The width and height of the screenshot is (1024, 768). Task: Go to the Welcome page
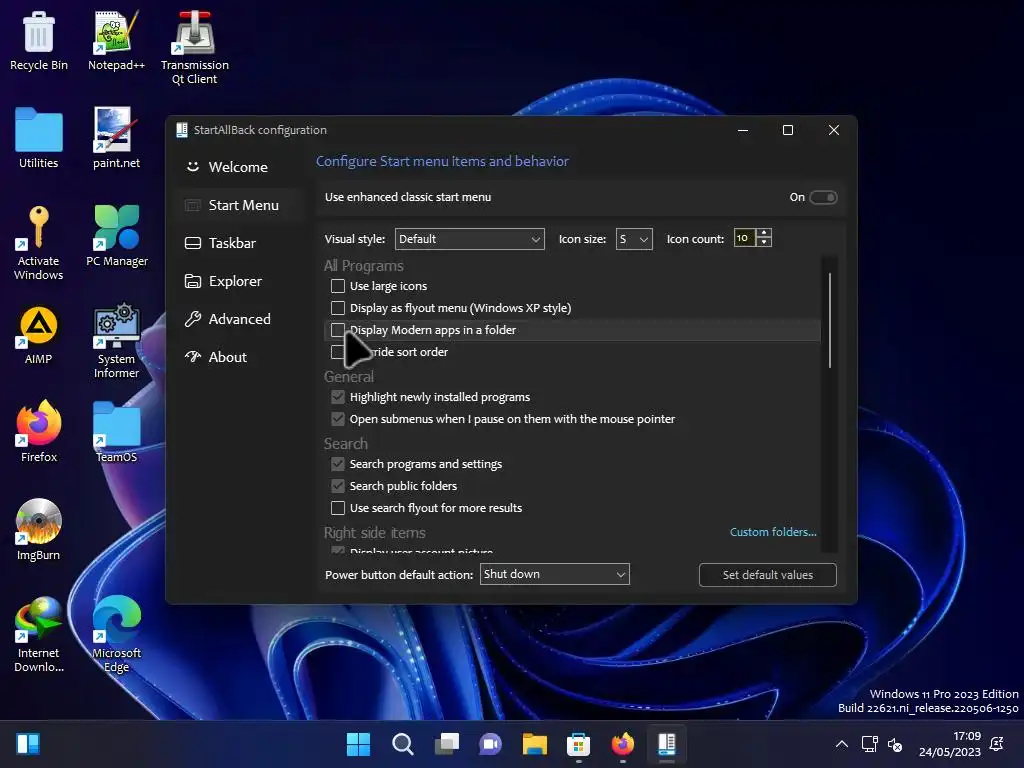pos(239,167)
